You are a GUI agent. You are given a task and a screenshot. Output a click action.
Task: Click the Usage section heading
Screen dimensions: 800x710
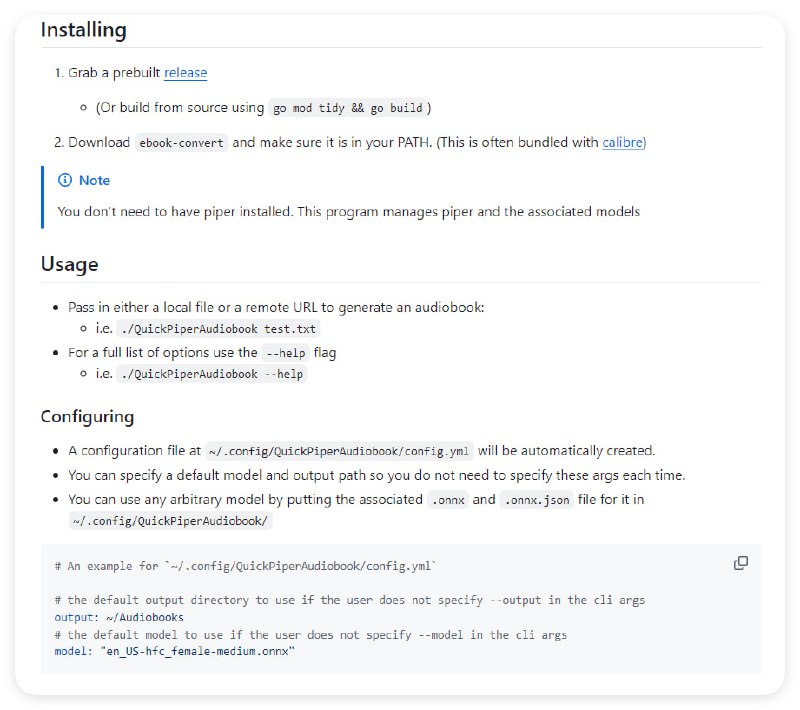[x=70, y=265]
